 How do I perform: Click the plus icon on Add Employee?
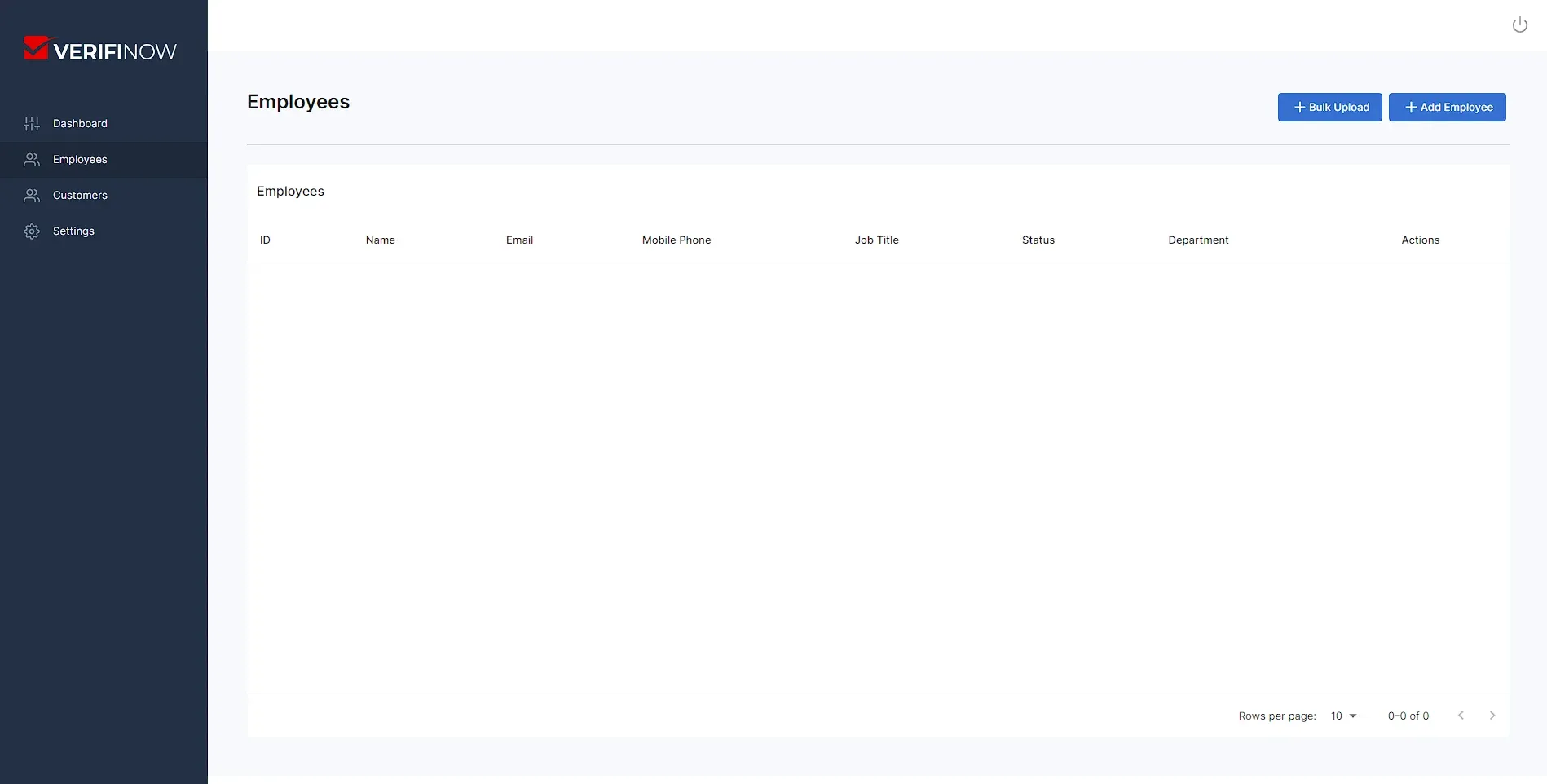click(1410, 107)
